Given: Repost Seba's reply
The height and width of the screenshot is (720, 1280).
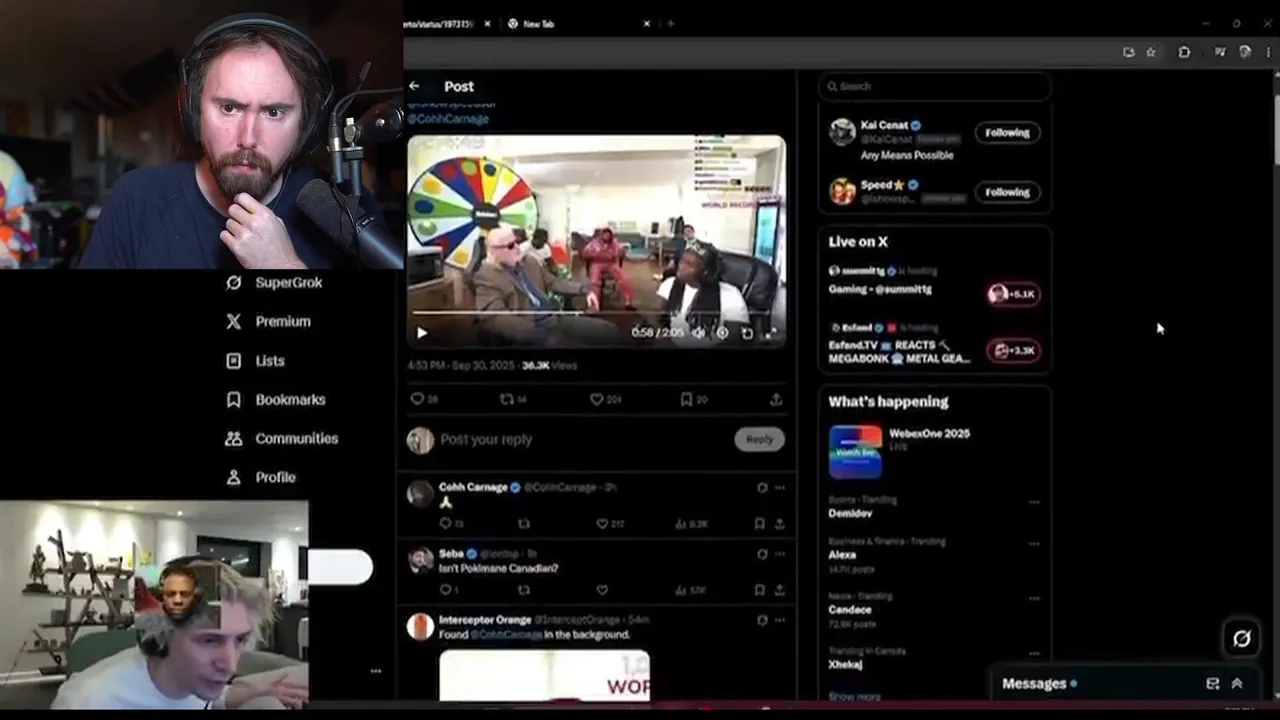Looking at the screenshot, I should click(524, 590).
